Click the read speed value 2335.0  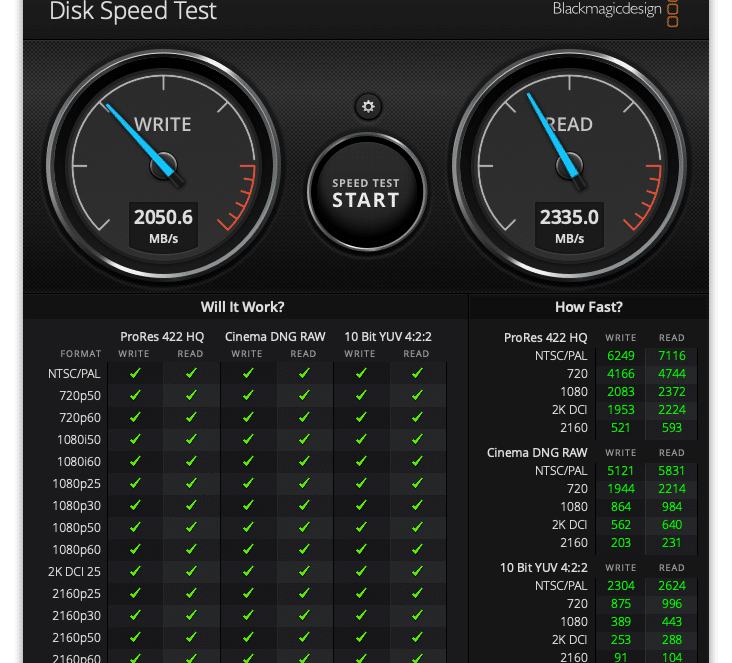[570, 217]
